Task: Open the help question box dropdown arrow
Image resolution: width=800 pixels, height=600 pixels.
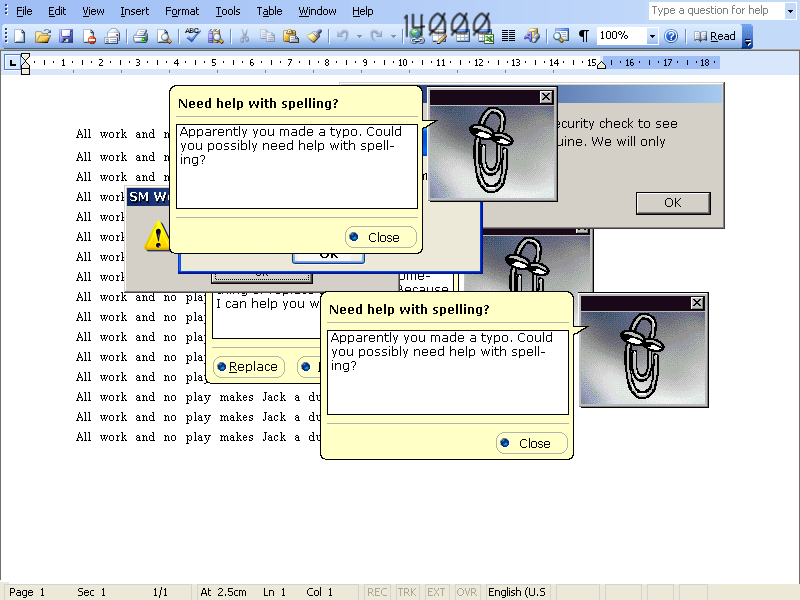Action: click(790, 11)
